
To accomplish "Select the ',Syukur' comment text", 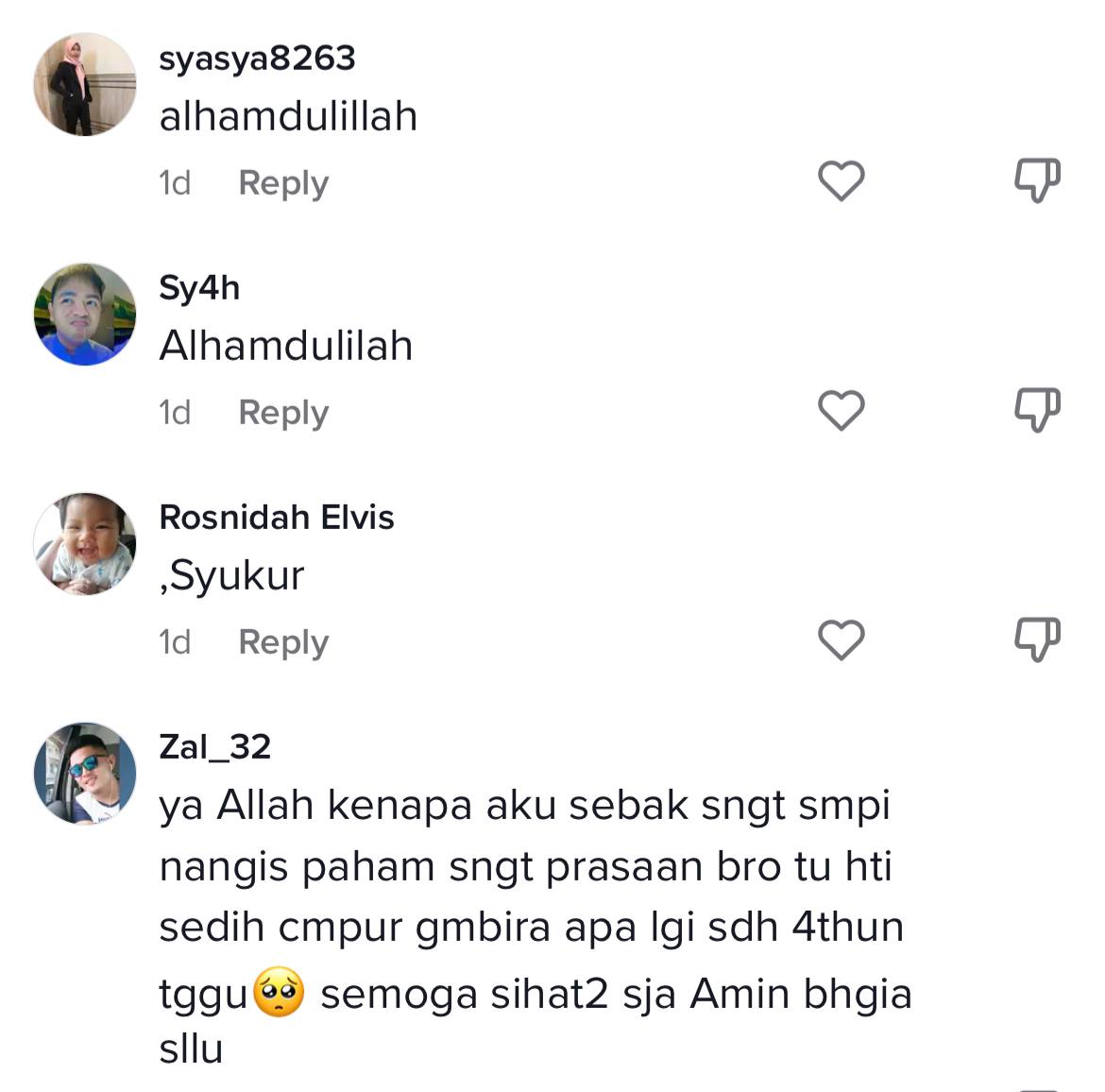I will point(231,576).
